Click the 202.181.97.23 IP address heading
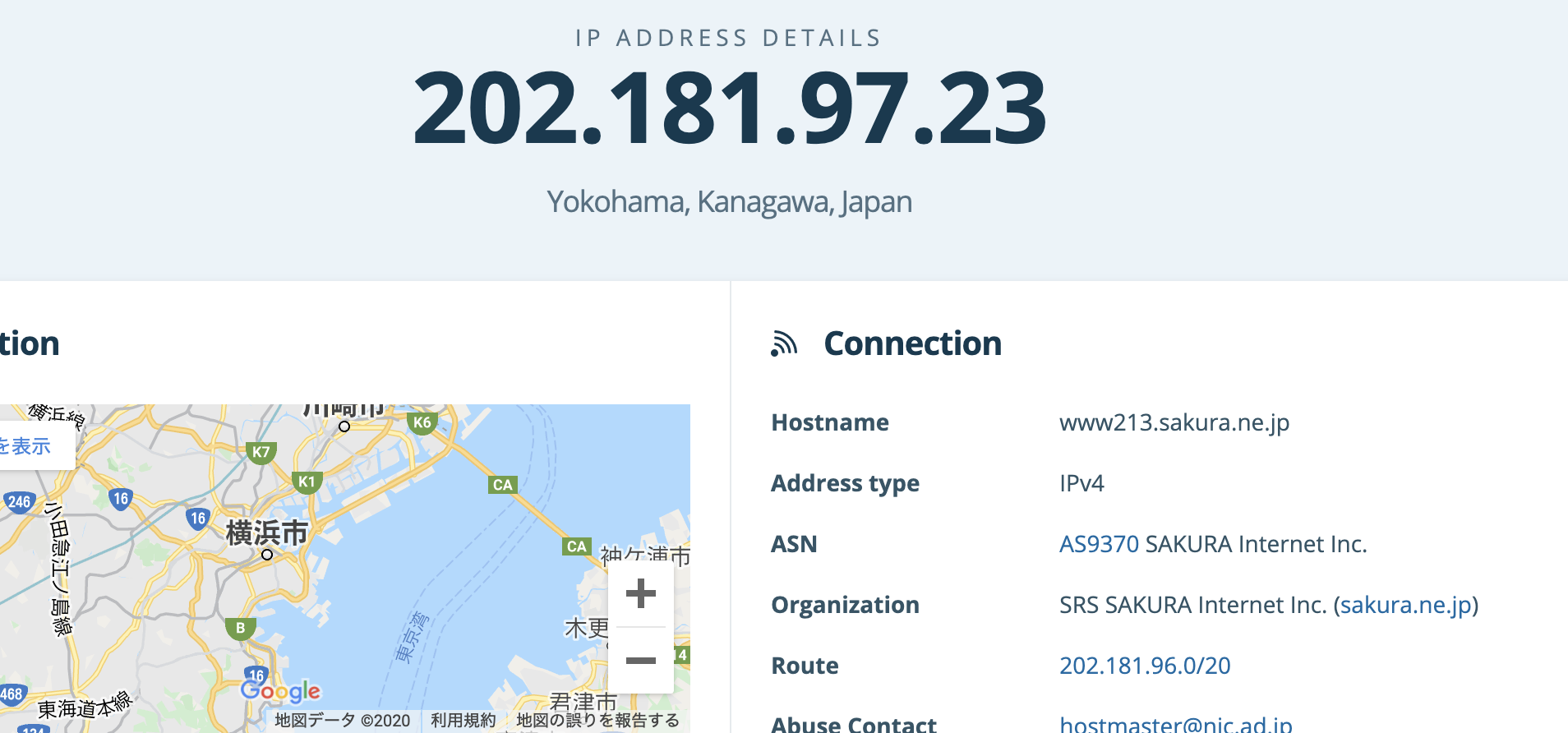Image resolution: width=1568 pixels, height=733 pixels. click(x=729, y=108)
